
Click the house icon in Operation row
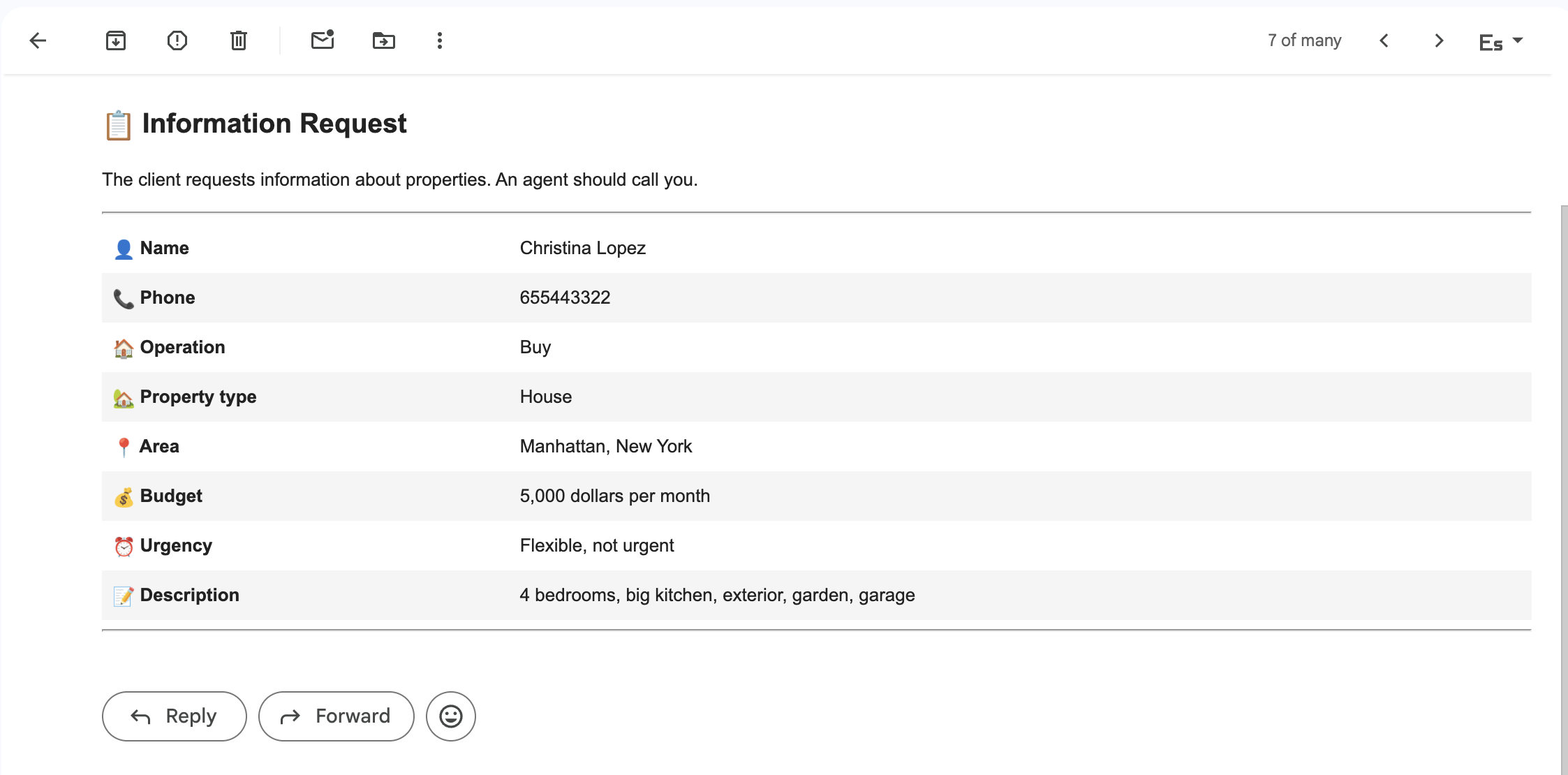(124, 348)
